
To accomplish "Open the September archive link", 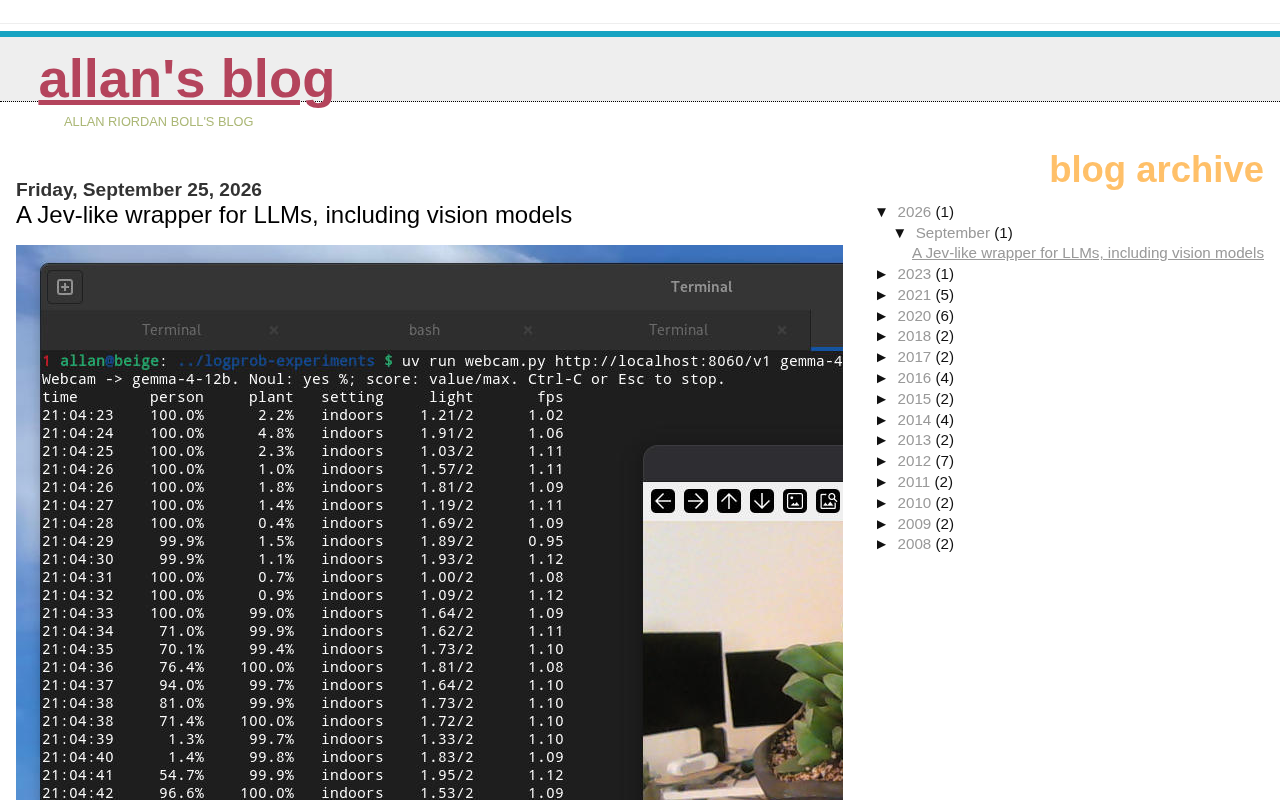I will [953, 233].
